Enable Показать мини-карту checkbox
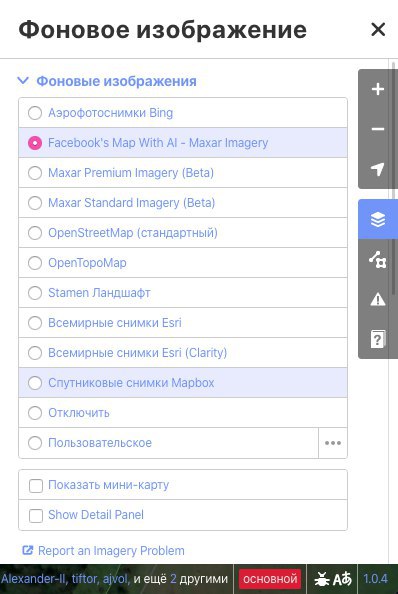Screen dimensions: 398x594 click(x=36, y=485)
